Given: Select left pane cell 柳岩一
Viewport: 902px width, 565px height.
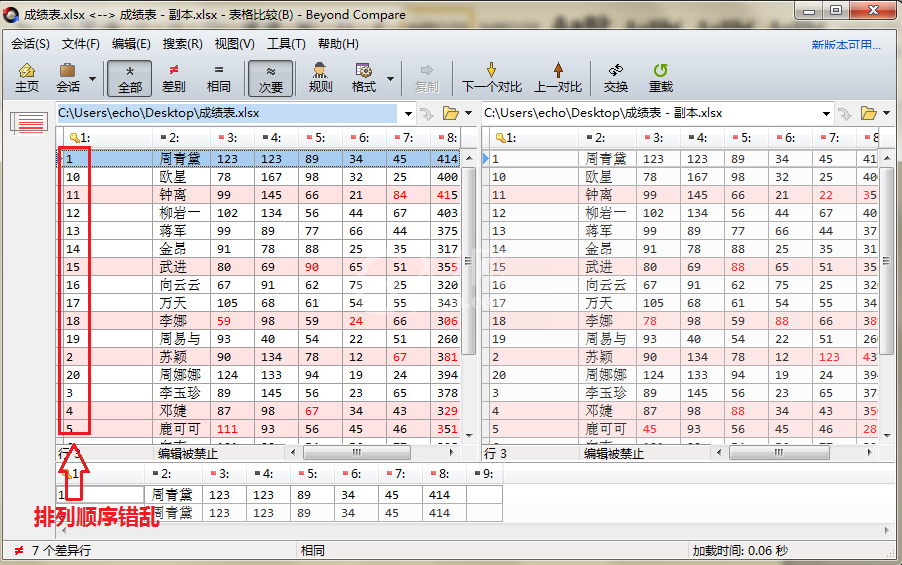Looking at the screenshot, I should (181, 213).
